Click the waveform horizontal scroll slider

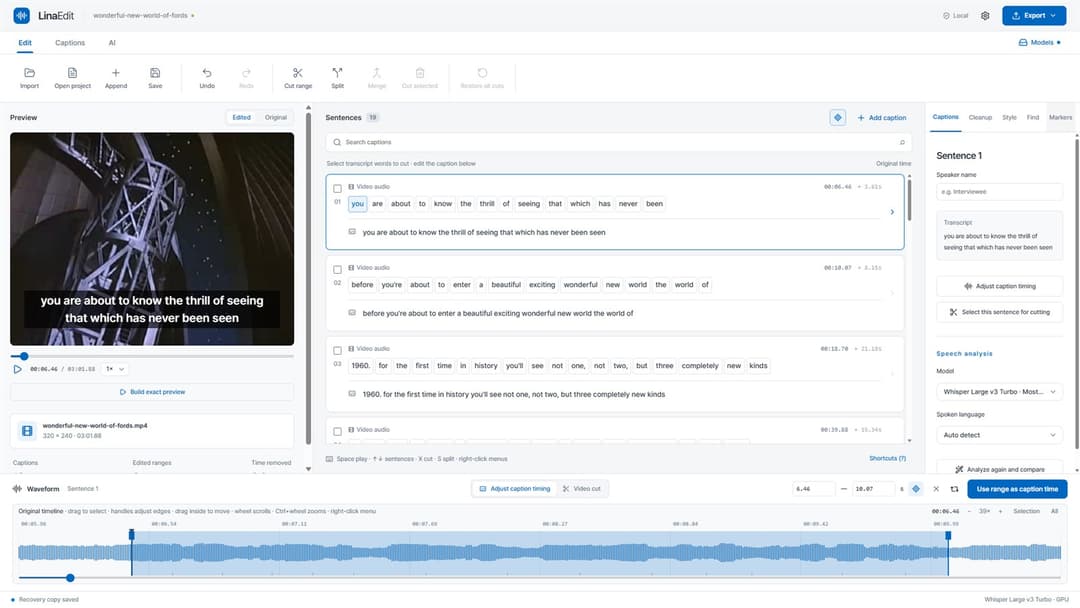tap(539, 578)
